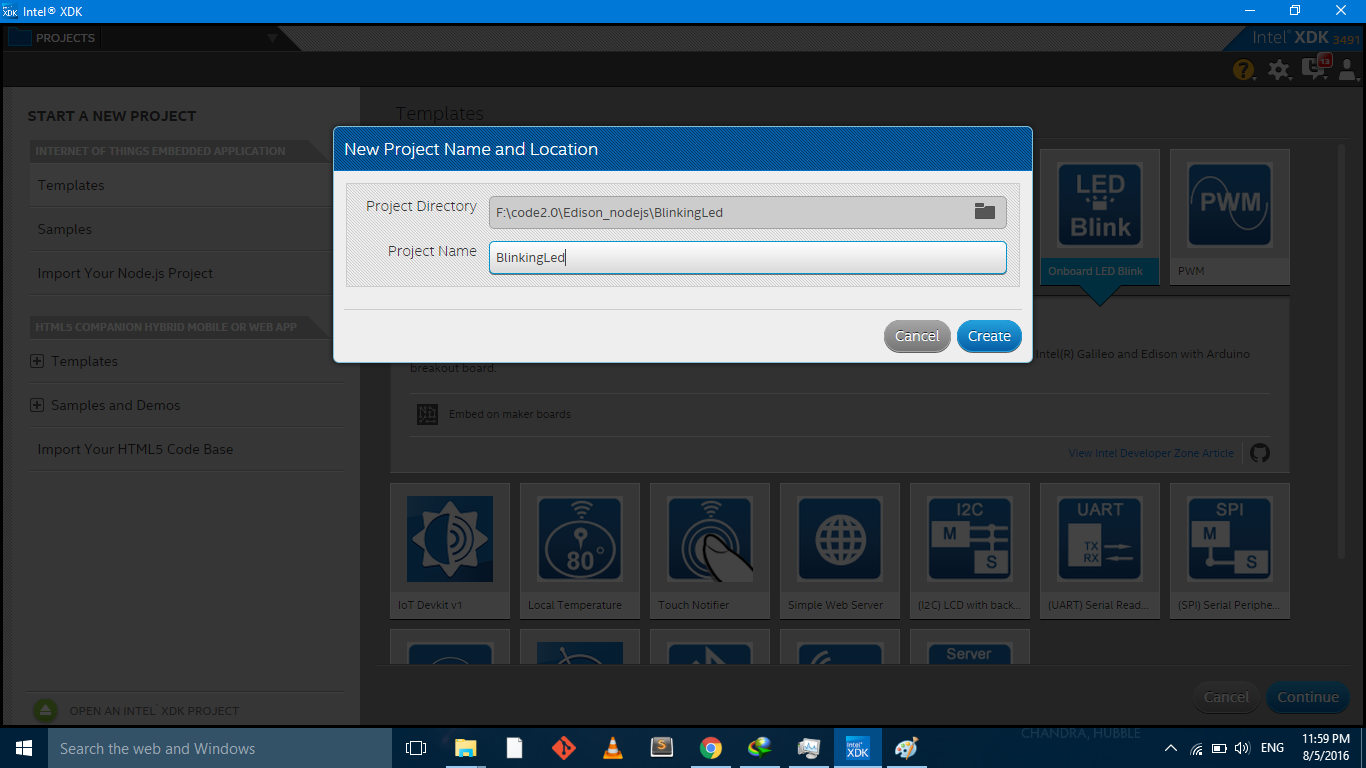Click the Continue button
The image size is (1366, 768).
pyautogui.click(x=1307, y=697)
